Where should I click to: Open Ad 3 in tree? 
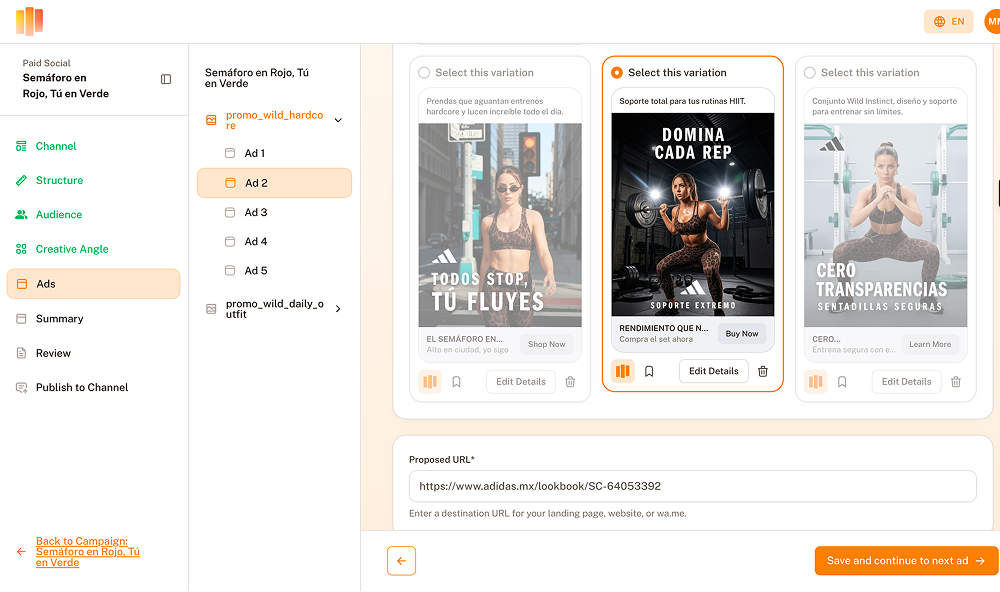tap(256, 212)
